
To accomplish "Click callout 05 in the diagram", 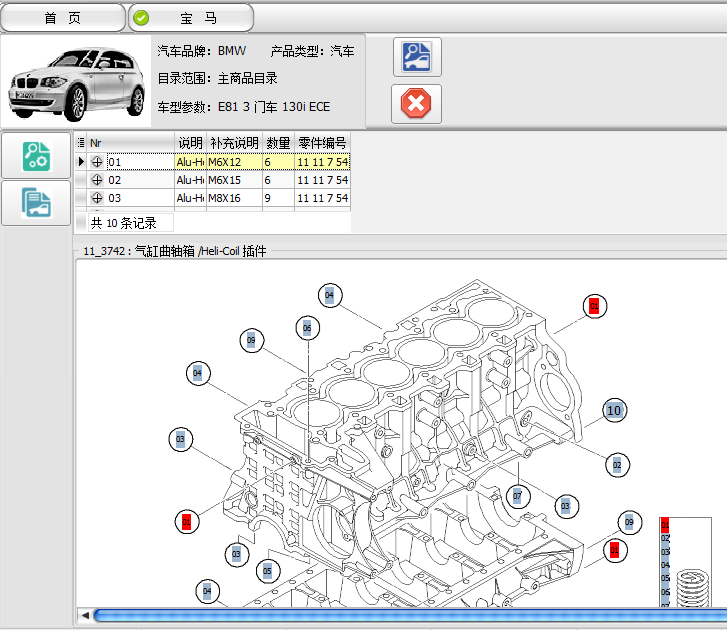I will [x=268, y=571].
